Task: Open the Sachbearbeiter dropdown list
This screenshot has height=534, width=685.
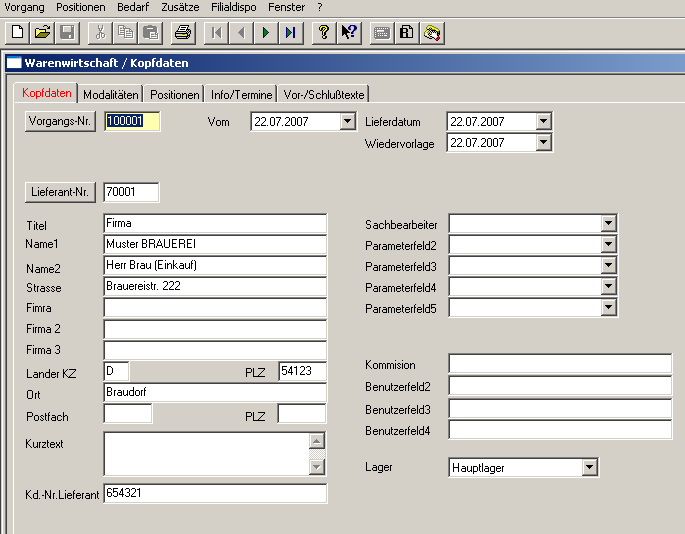Action: (608, 223)
